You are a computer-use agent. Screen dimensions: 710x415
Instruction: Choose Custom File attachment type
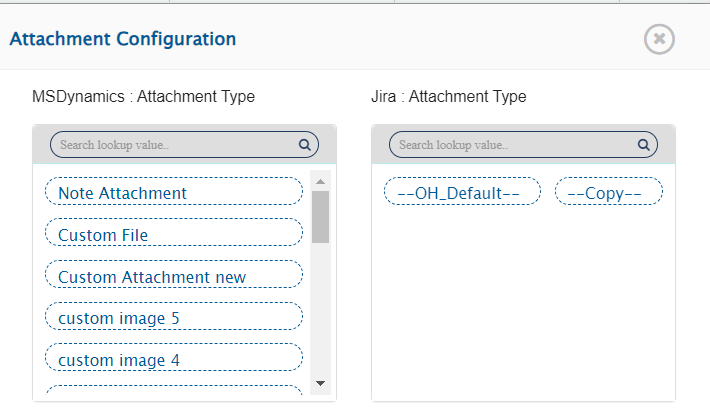173,234
